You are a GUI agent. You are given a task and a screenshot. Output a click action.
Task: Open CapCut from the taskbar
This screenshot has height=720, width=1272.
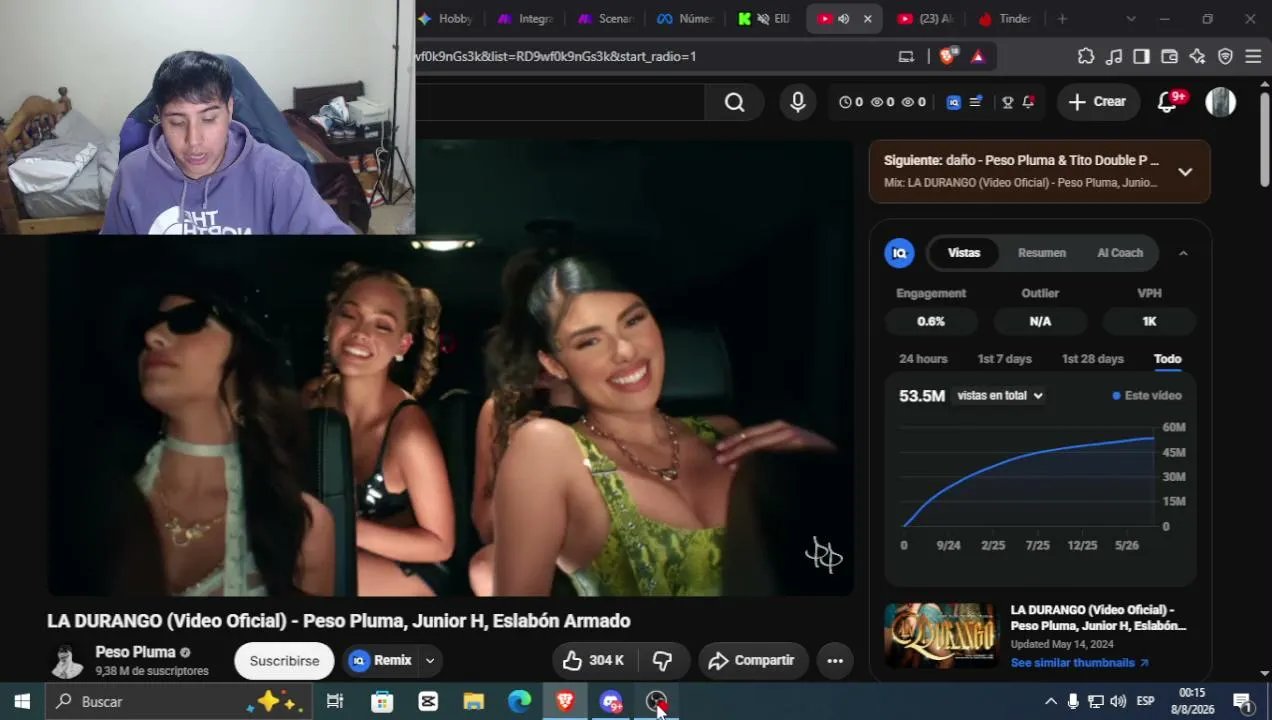pyautogui.click(x=428, y=701)
